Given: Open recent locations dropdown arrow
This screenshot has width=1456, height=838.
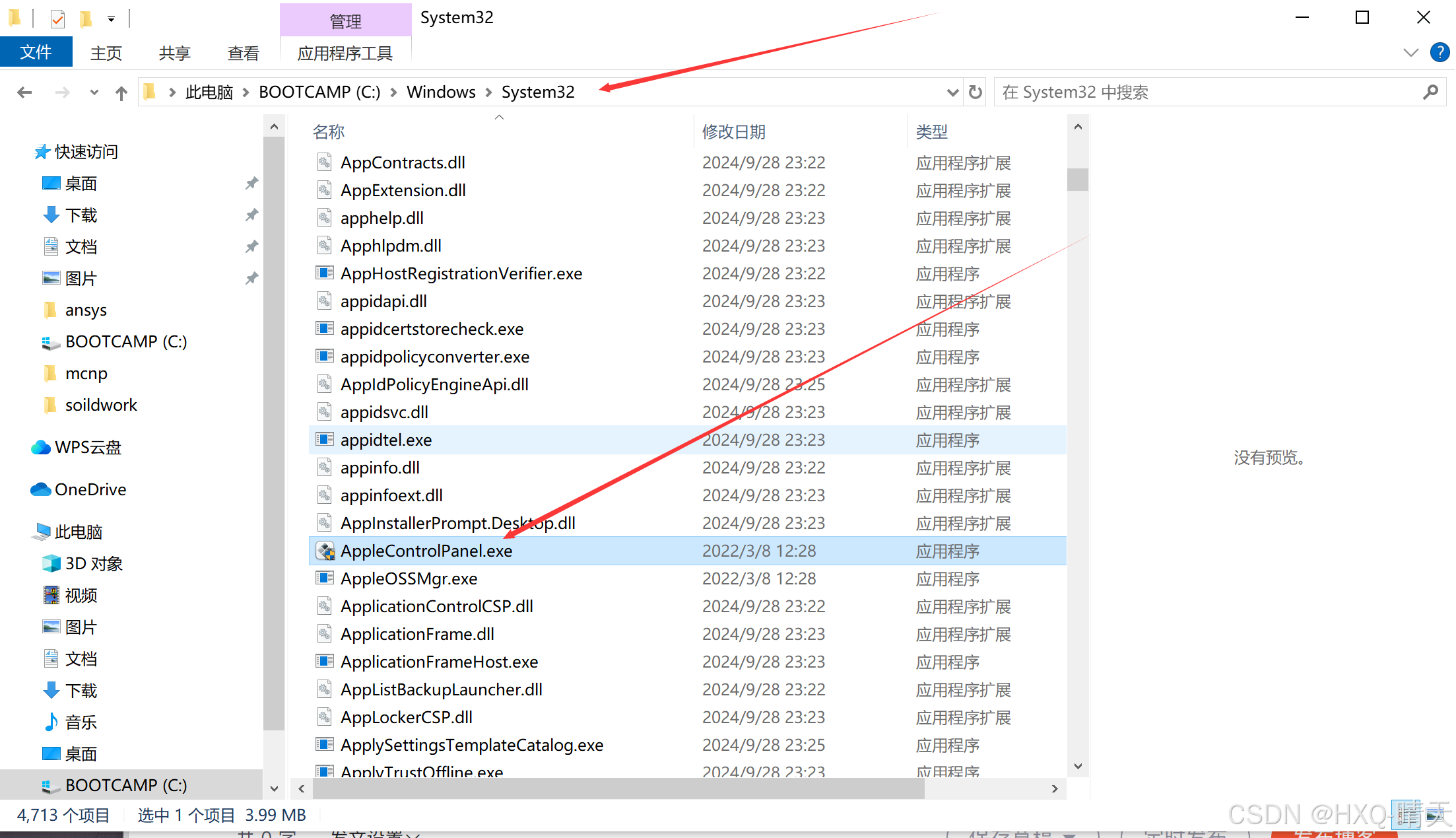Looking at the screenshot, I should click(94, 92).
